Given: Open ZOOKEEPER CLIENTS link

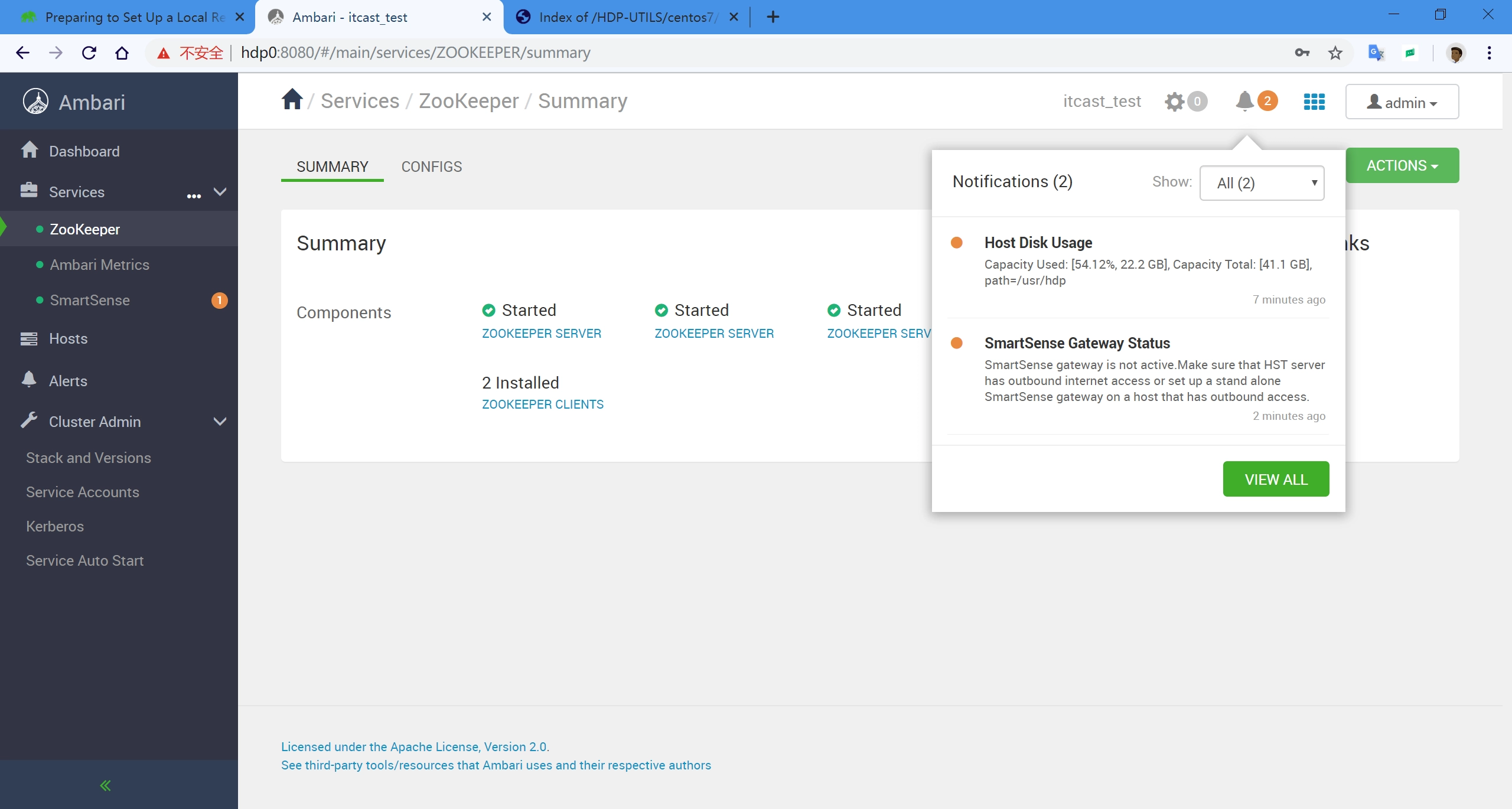Looking at the screenshot, I should pos(543,404).
